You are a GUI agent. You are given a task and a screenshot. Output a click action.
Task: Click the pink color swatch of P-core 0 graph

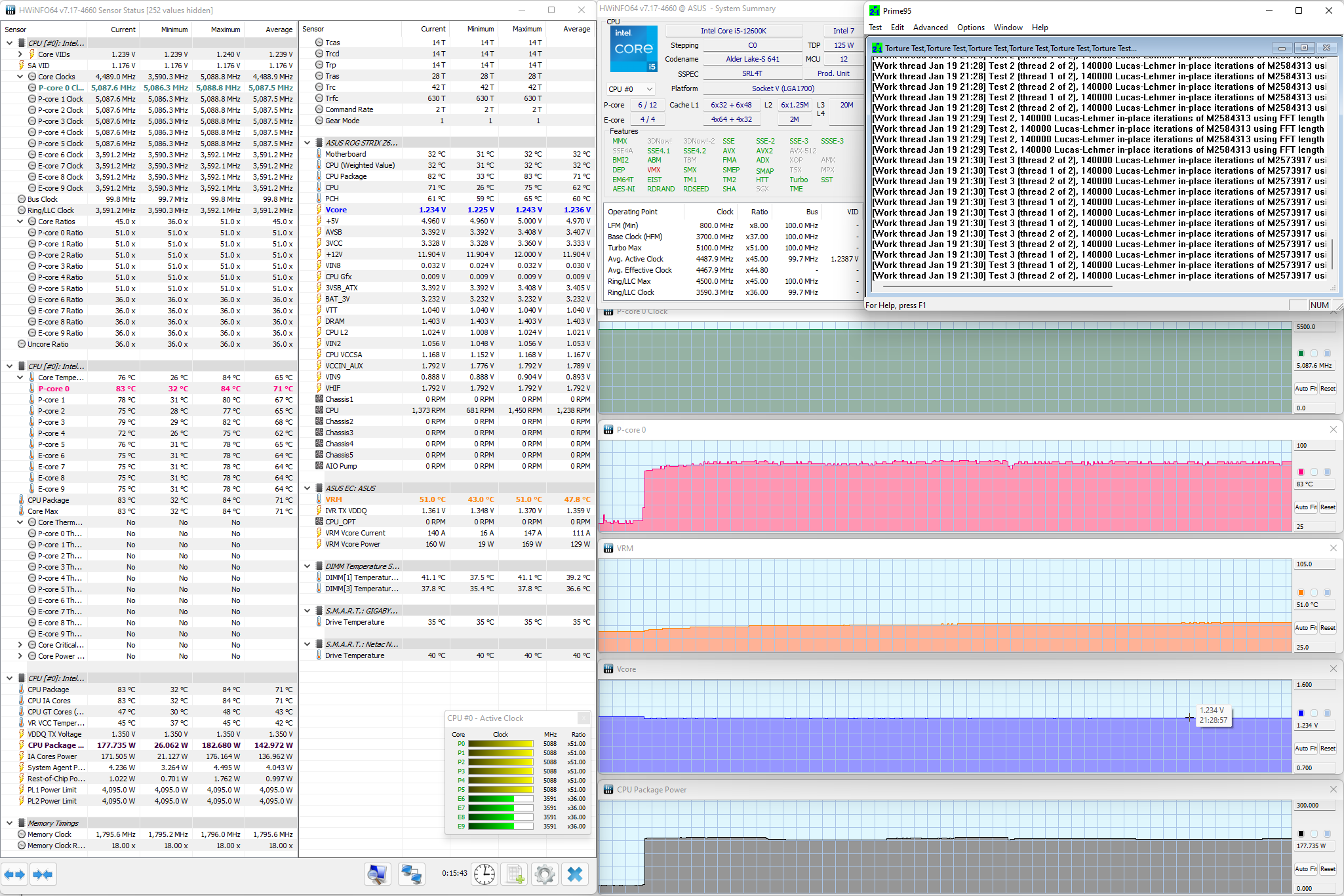(1301, 472)
